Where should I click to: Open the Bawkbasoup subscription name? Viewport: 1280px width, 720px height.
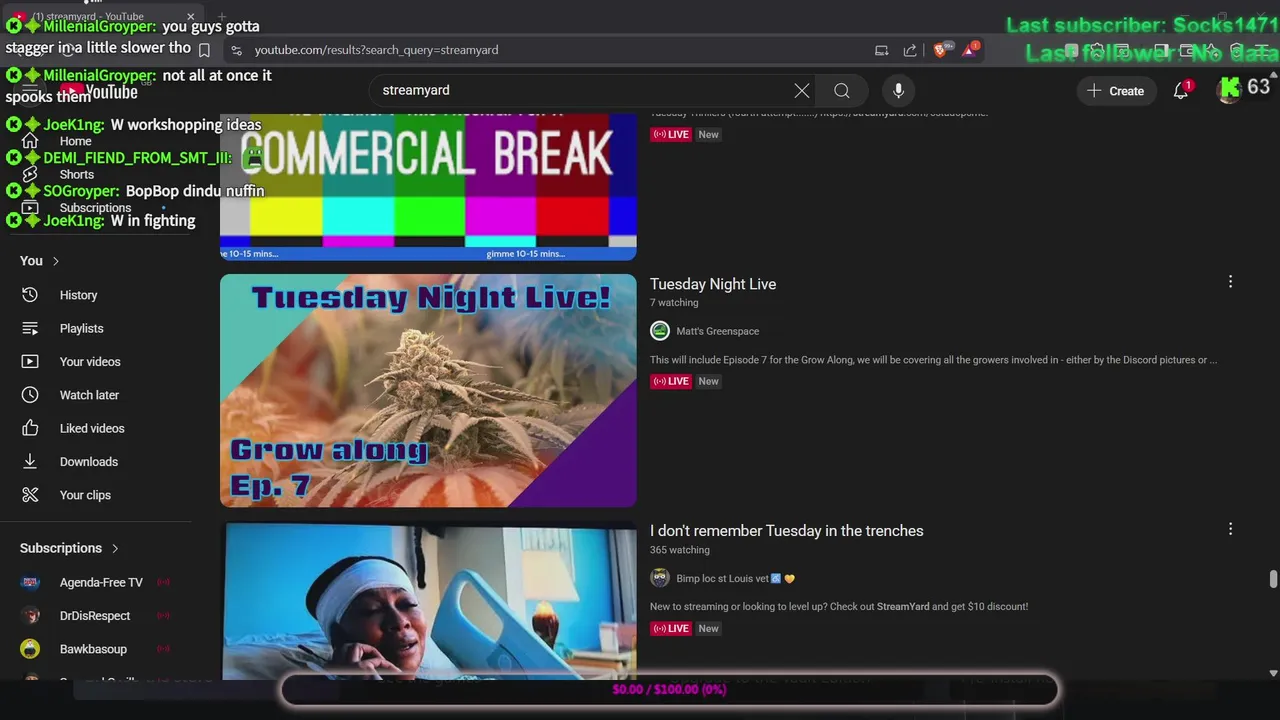(93, 649)
